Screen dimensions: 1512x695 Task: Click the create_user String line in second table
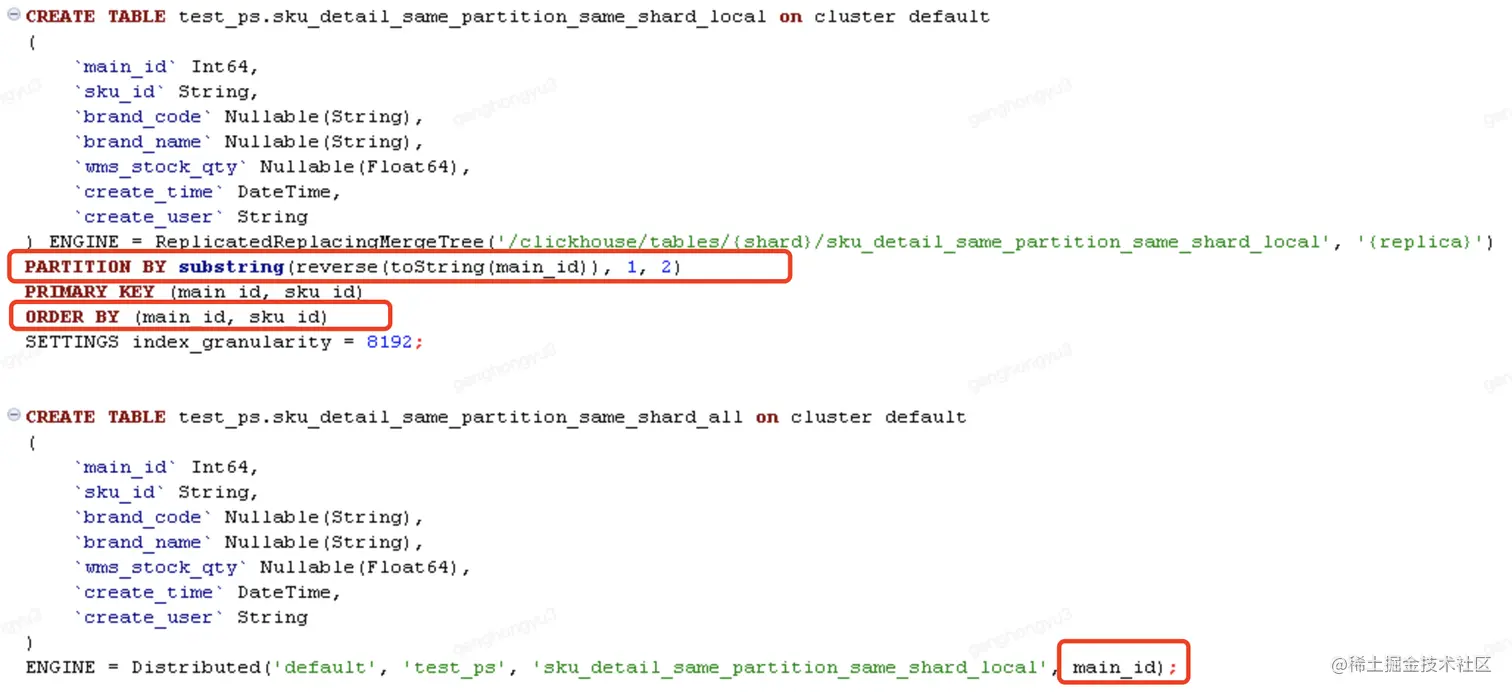point(190,617)
